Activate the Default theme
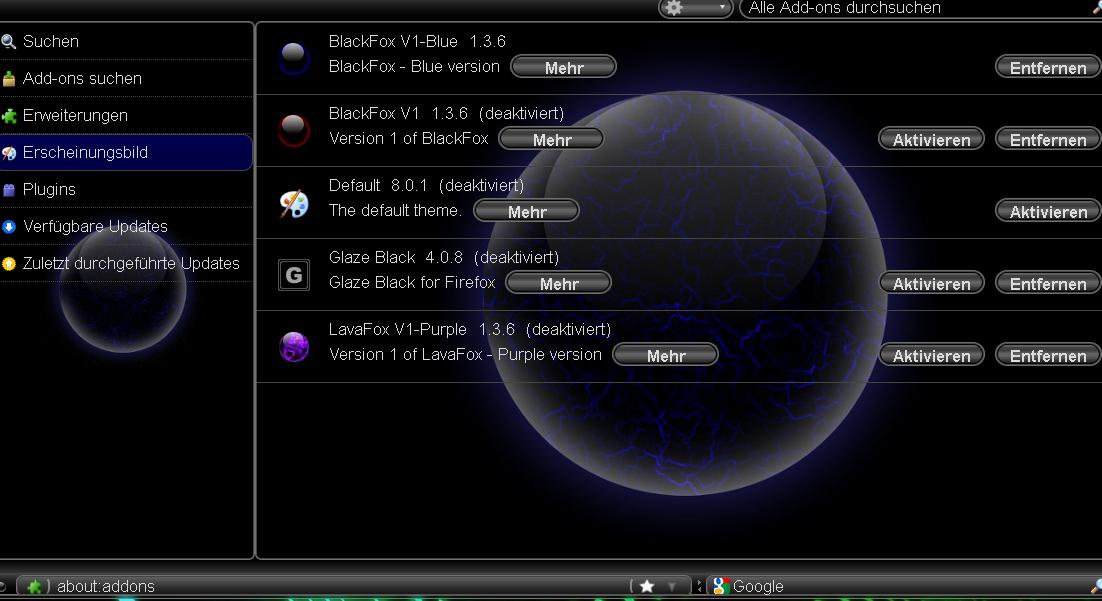 point(1048,211)
